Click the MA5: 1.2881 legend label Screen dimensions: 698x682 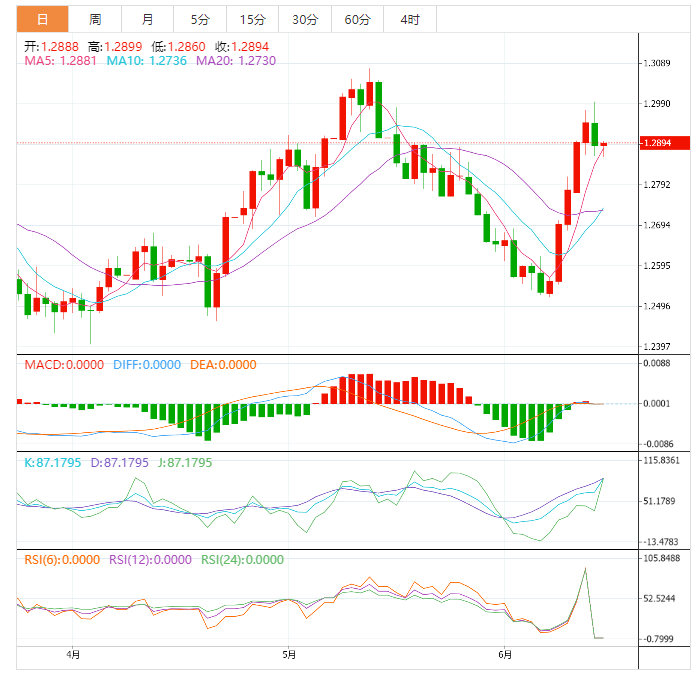pyautogui.click(x=61, y=61)
